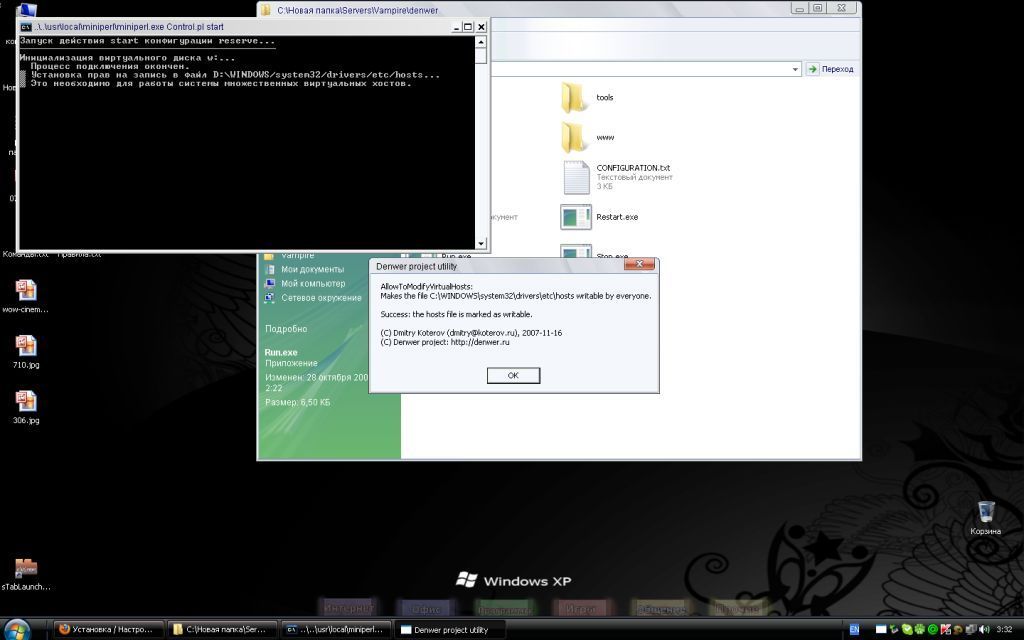The image size is (1024, 640).
Task: Click the Офис dock tab
Action: pos(426,609)
